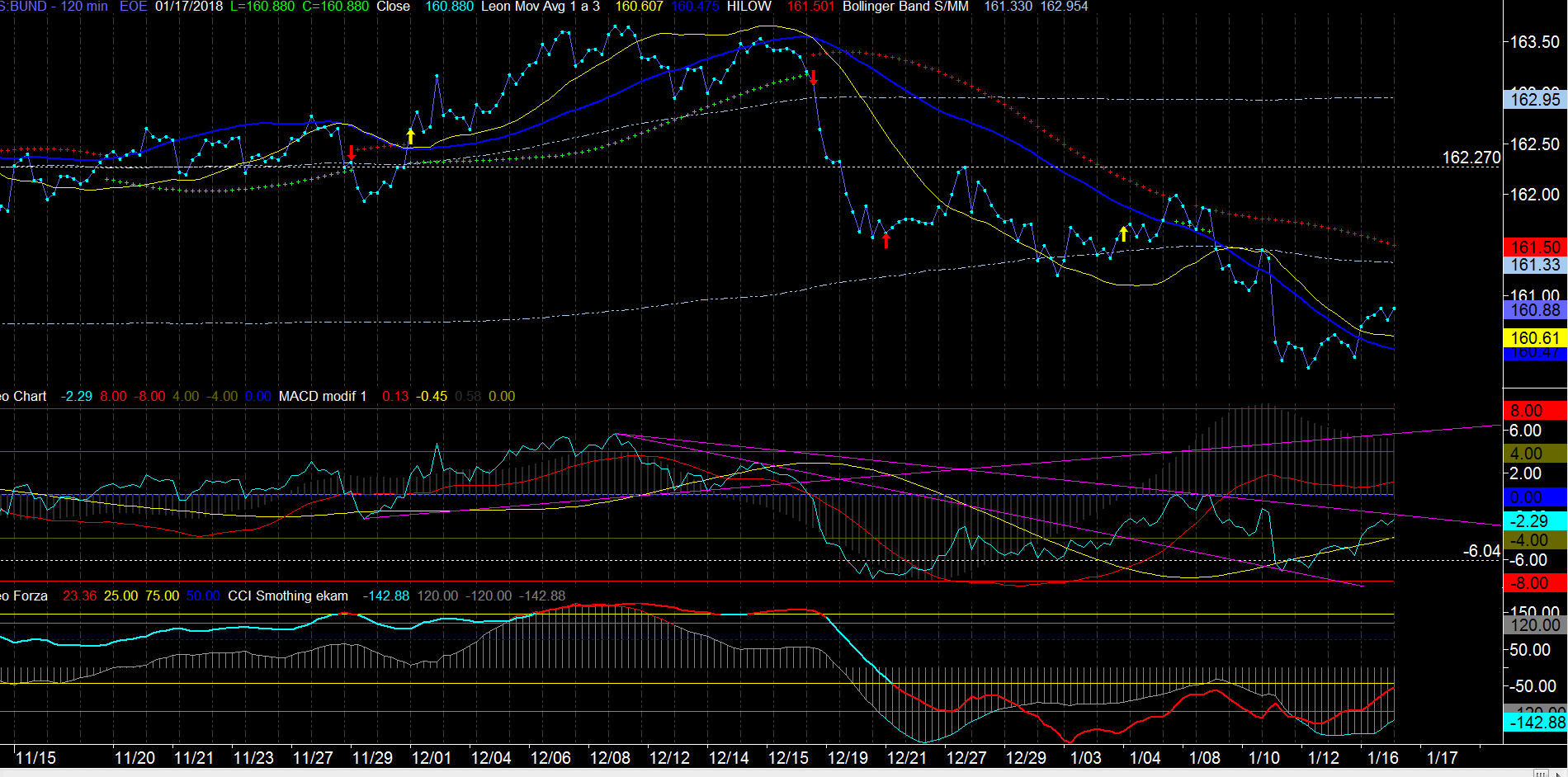Click the 161.330 Bollinger value in the header
This screenshot has height=777, width=1568.
[x=1008, y=7]
